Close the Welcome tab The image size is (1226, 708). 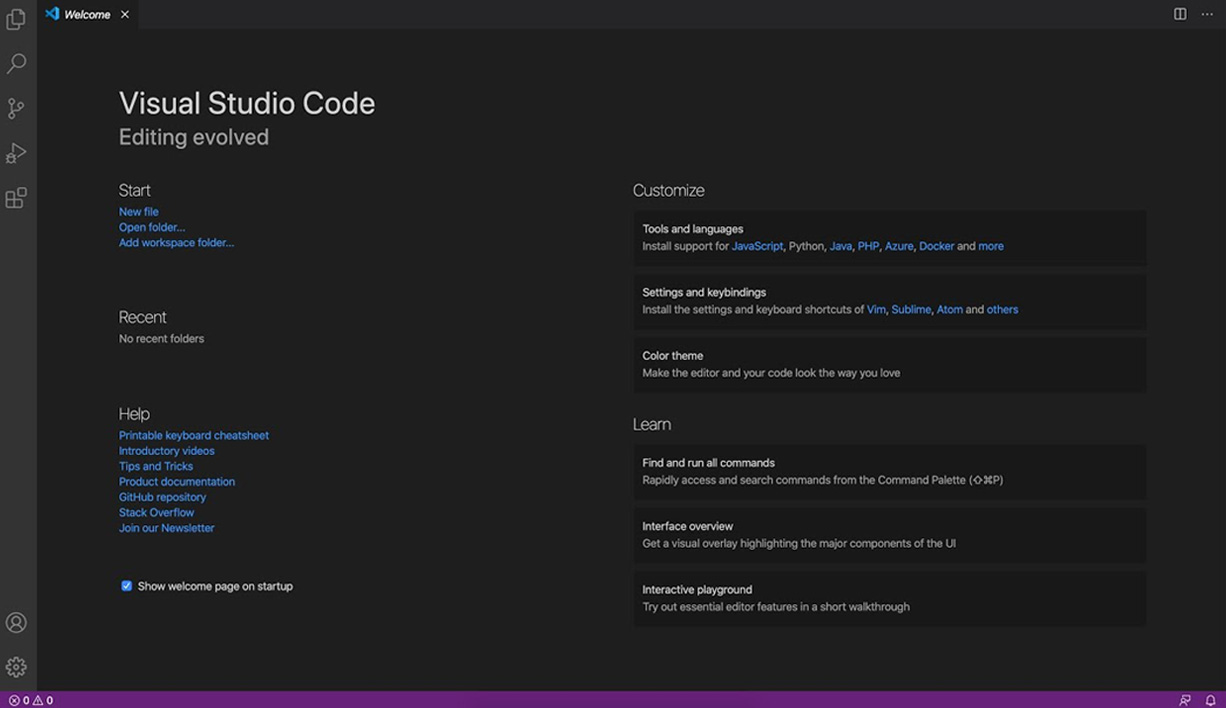125,14
